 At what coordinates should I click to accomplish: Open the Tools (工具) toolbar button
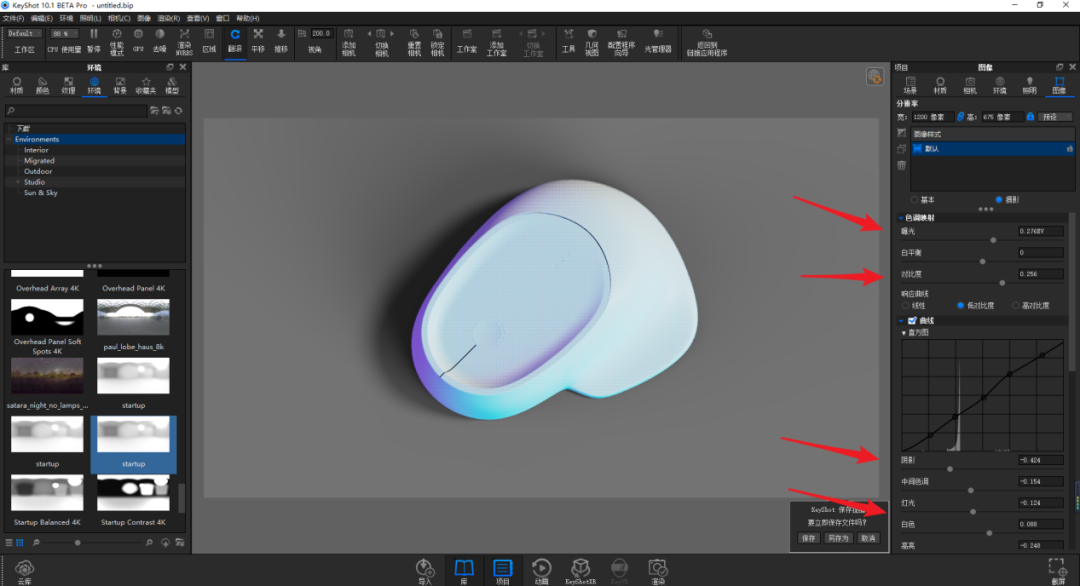pos(568,41)
